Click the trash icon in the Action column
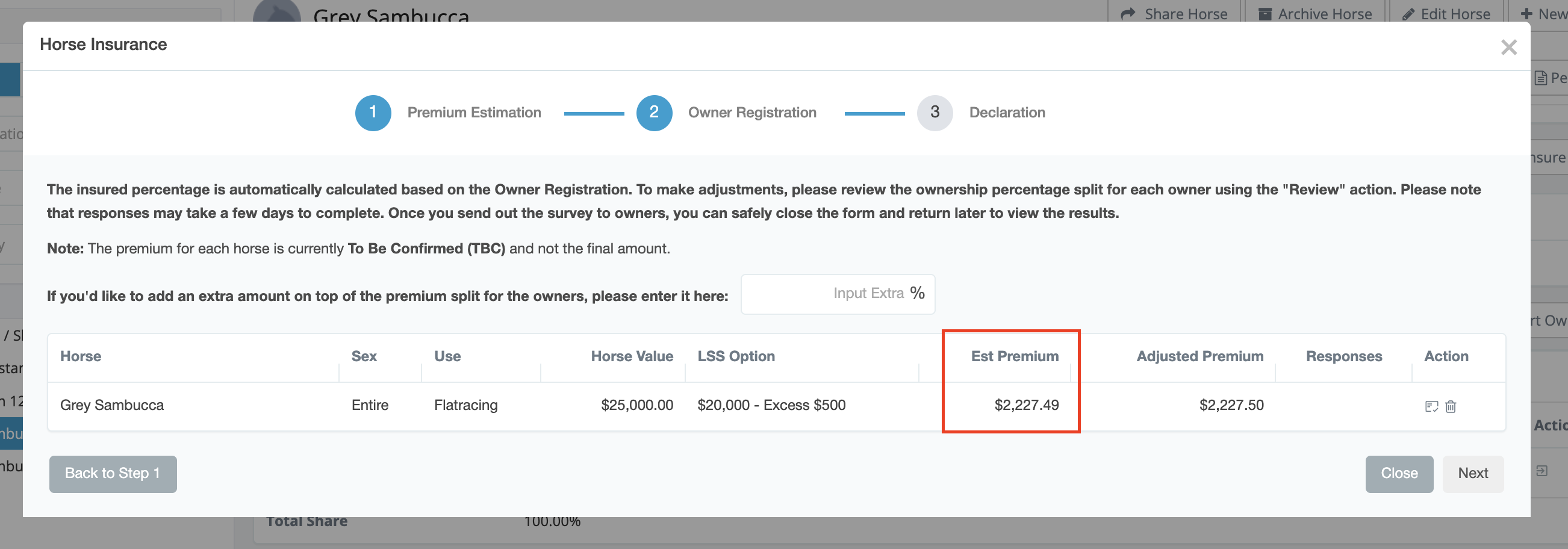 click(1451, 406)
